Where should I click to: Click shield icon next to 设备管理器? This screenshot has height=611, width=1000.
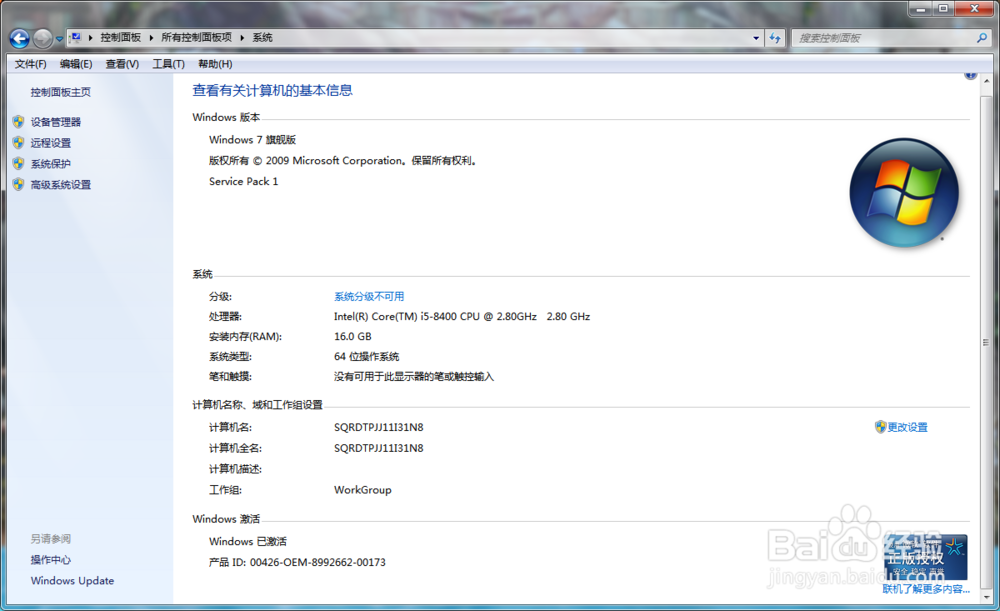pyautogui.click(x=18, y=121)
